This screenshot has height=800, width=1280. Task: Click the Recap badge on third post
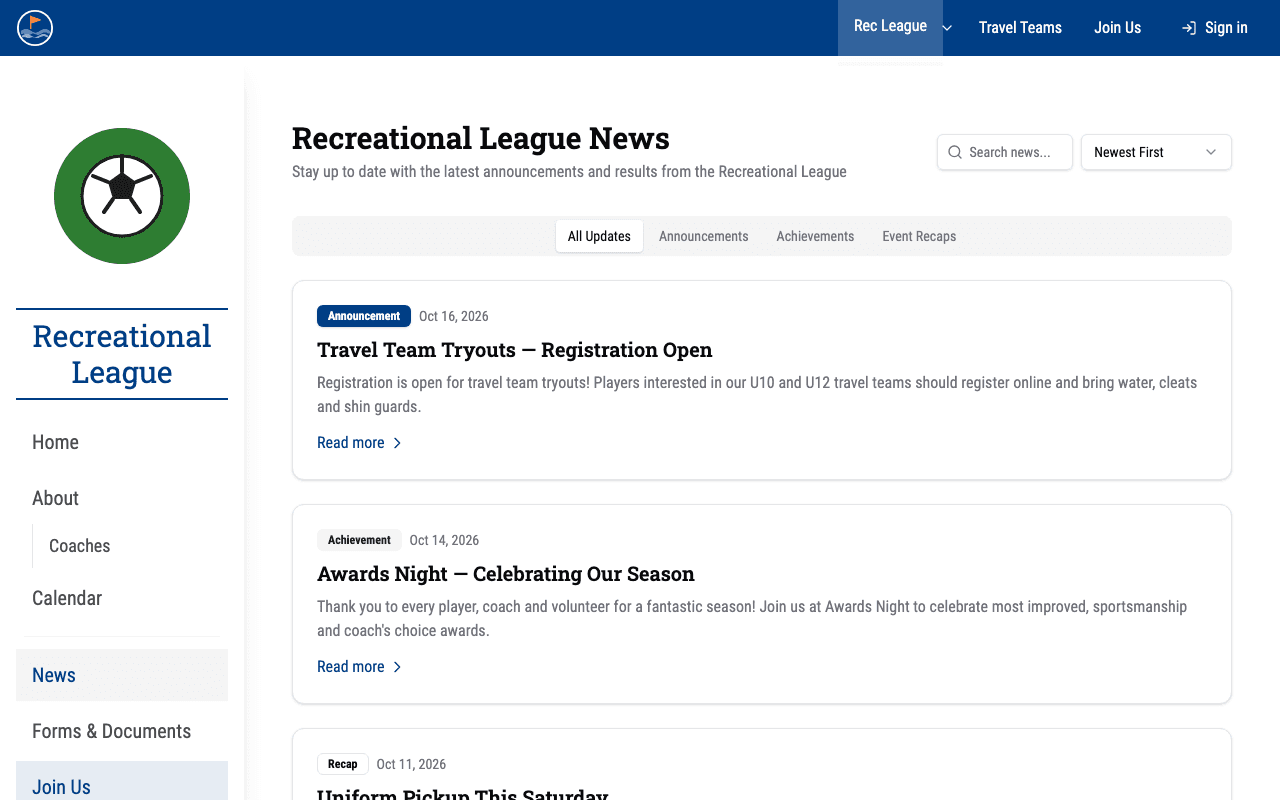coord(343,764)
